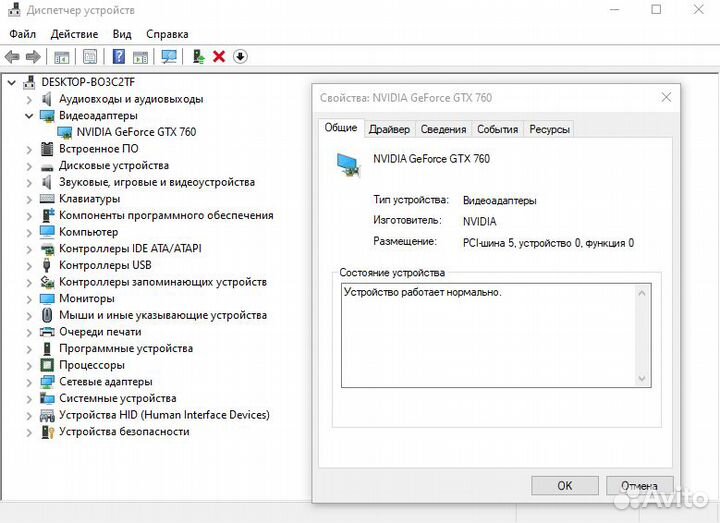The width and height of the screenshot is (720, 523).
Task: Select the Дисковые устройства tree item
Action: tap(114, 165)
